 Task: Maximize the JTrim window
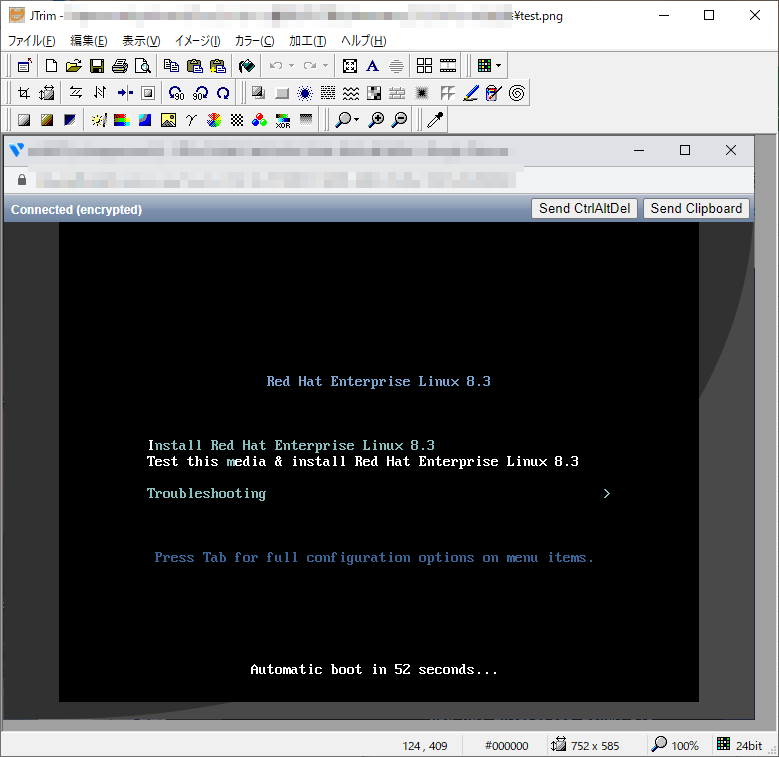[709, 15]
